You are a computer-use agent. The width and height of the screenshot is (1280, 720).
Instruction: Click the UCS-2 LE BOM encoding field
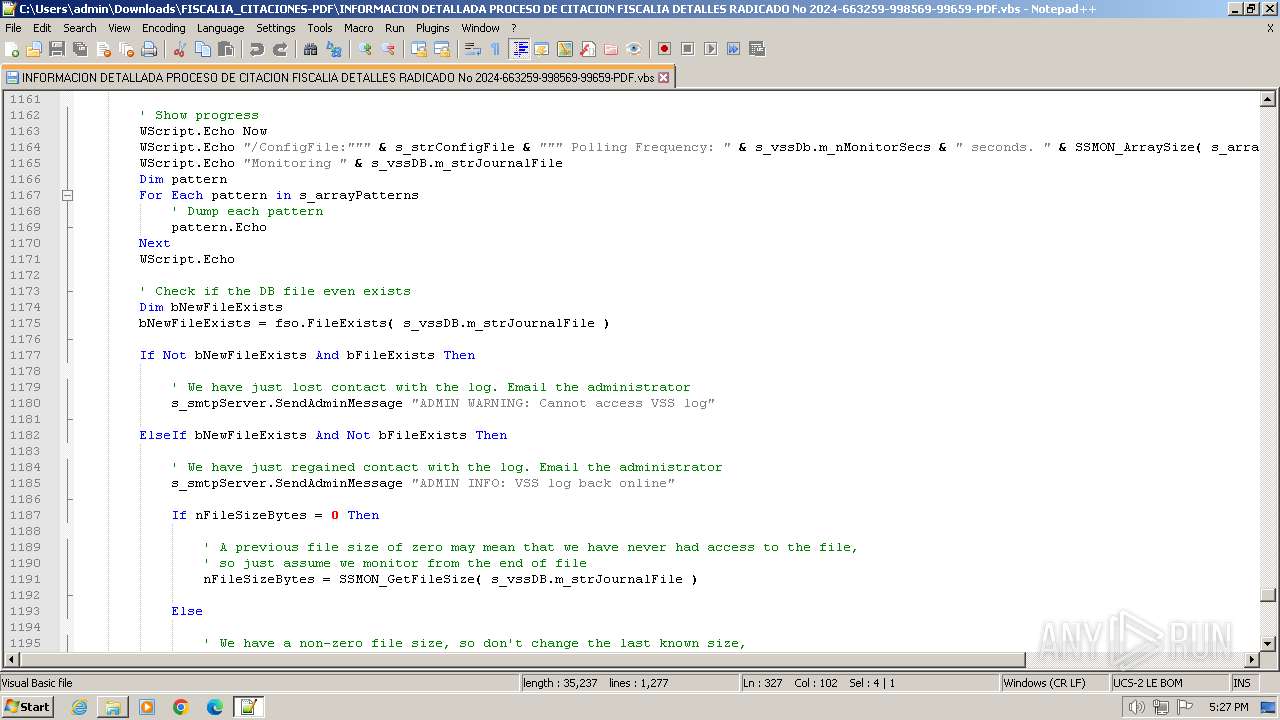click(x=1169, y=683)
